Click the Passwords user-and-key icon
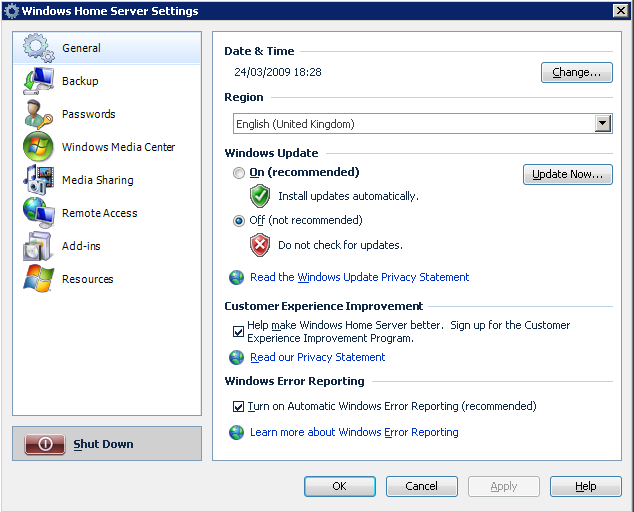 38,114
